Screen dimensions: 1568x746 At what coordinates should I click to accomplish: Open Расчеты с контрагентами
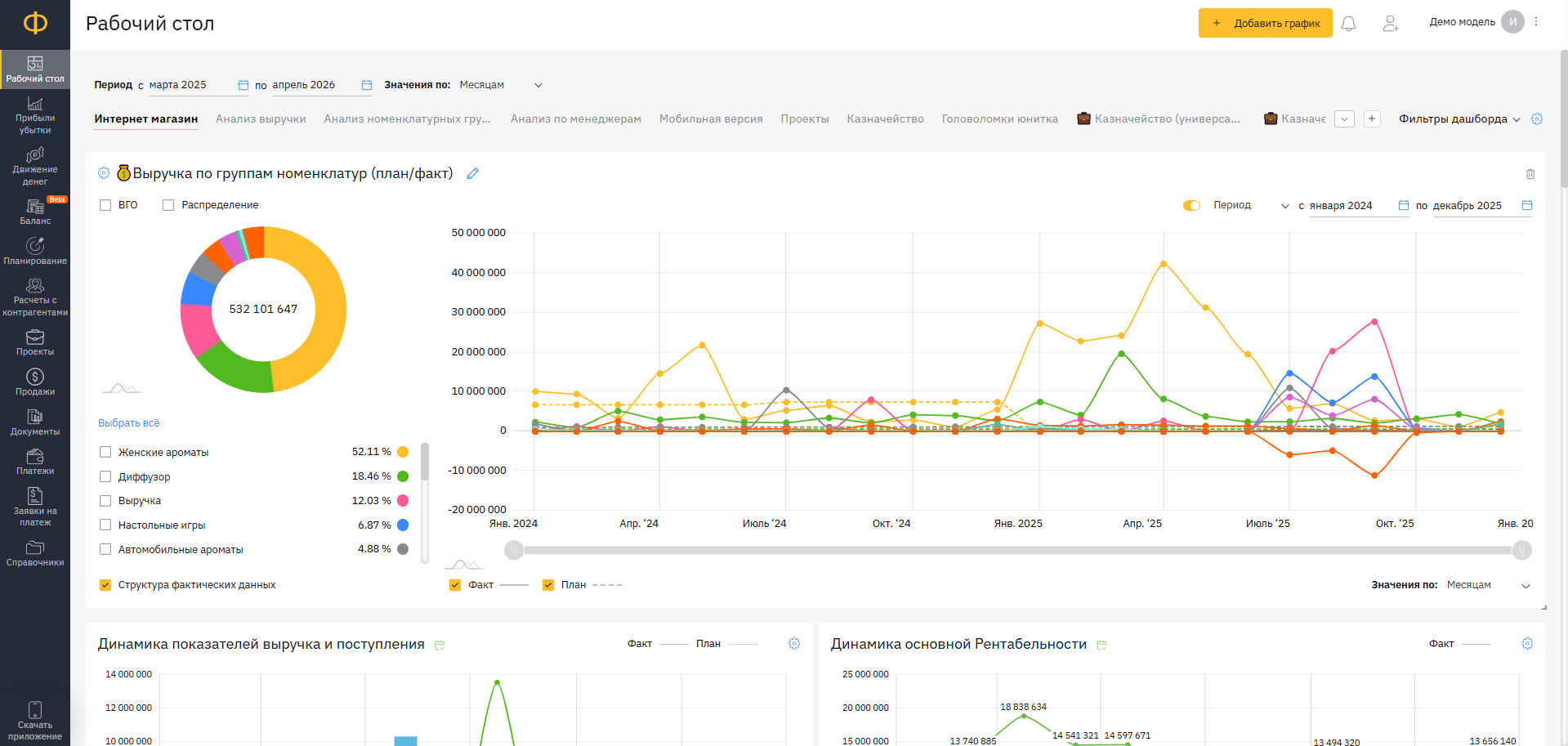tap(35, 297)
